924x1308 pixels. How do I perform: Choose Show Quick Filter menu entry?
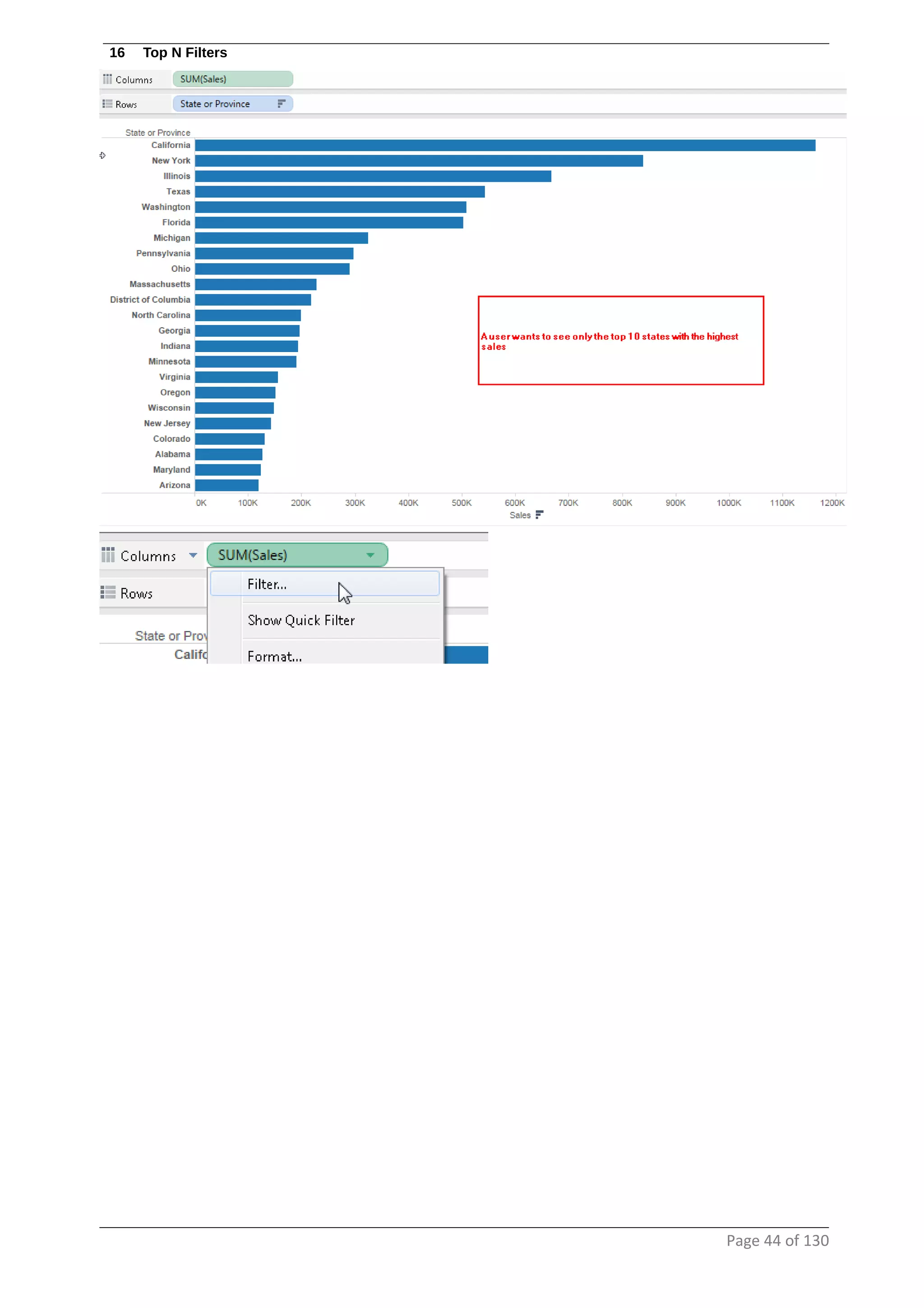coord(300,621)
